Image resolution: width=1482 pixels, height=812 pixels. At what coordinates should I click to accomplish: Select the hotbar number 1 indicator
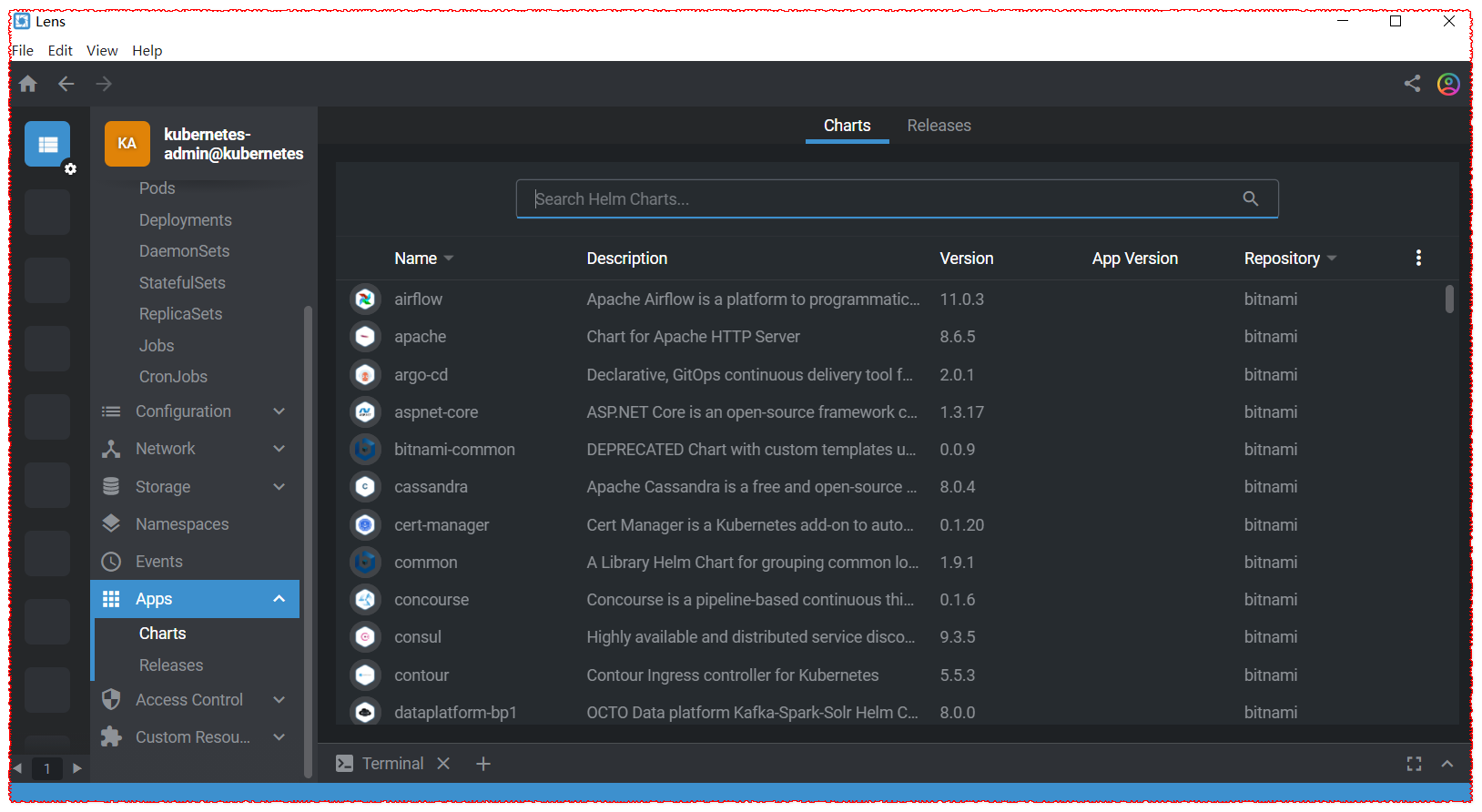tap(47, 768)
